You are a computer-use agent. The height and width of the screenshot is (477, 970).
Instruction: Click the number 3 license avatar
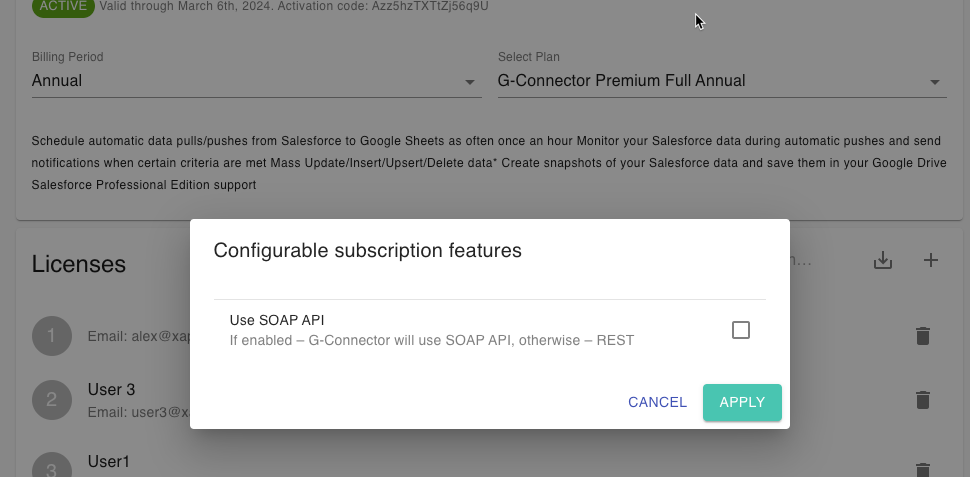click(x=51, y=467)
